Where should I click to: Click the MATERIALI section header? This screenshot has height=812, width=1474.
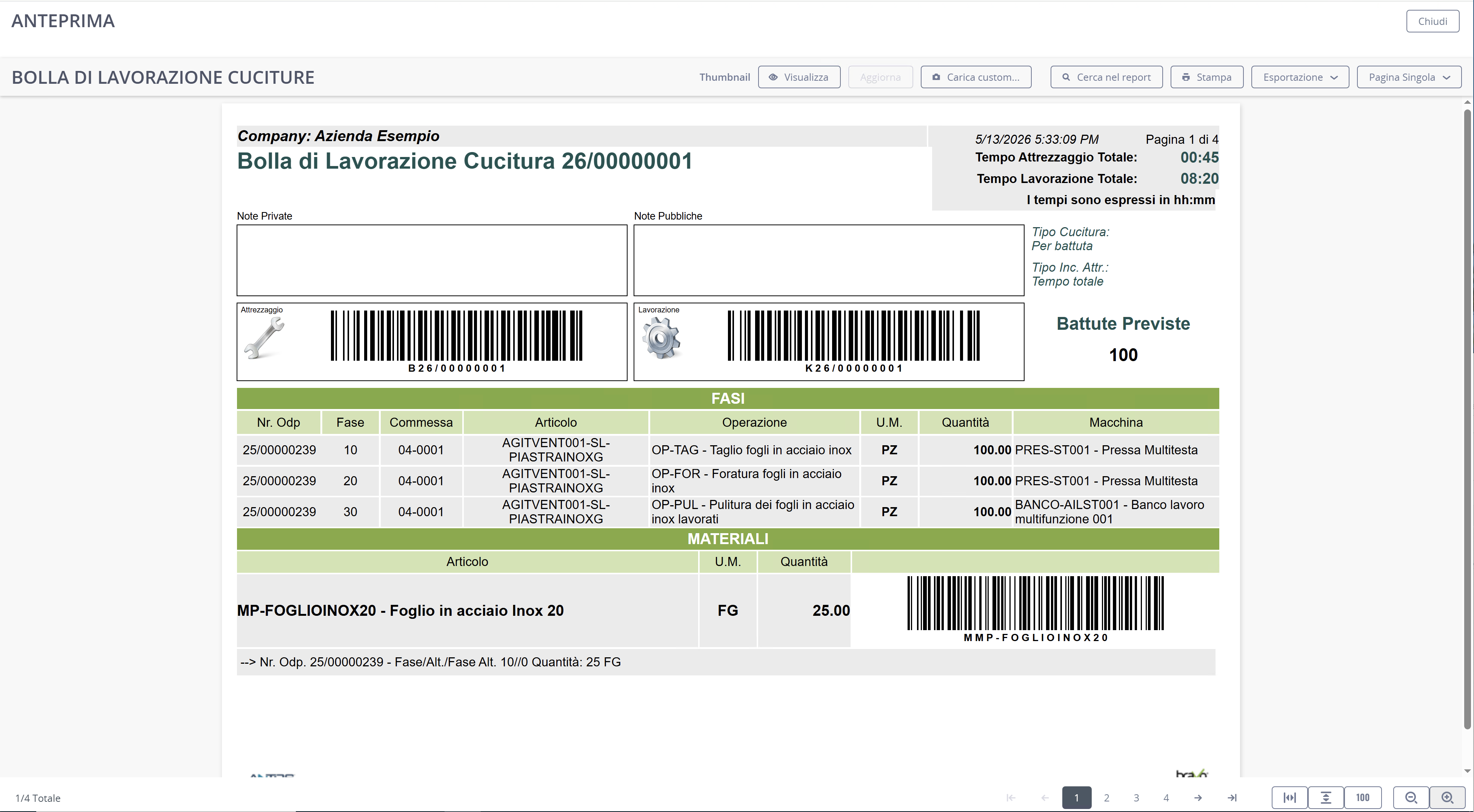pos(728,538)
